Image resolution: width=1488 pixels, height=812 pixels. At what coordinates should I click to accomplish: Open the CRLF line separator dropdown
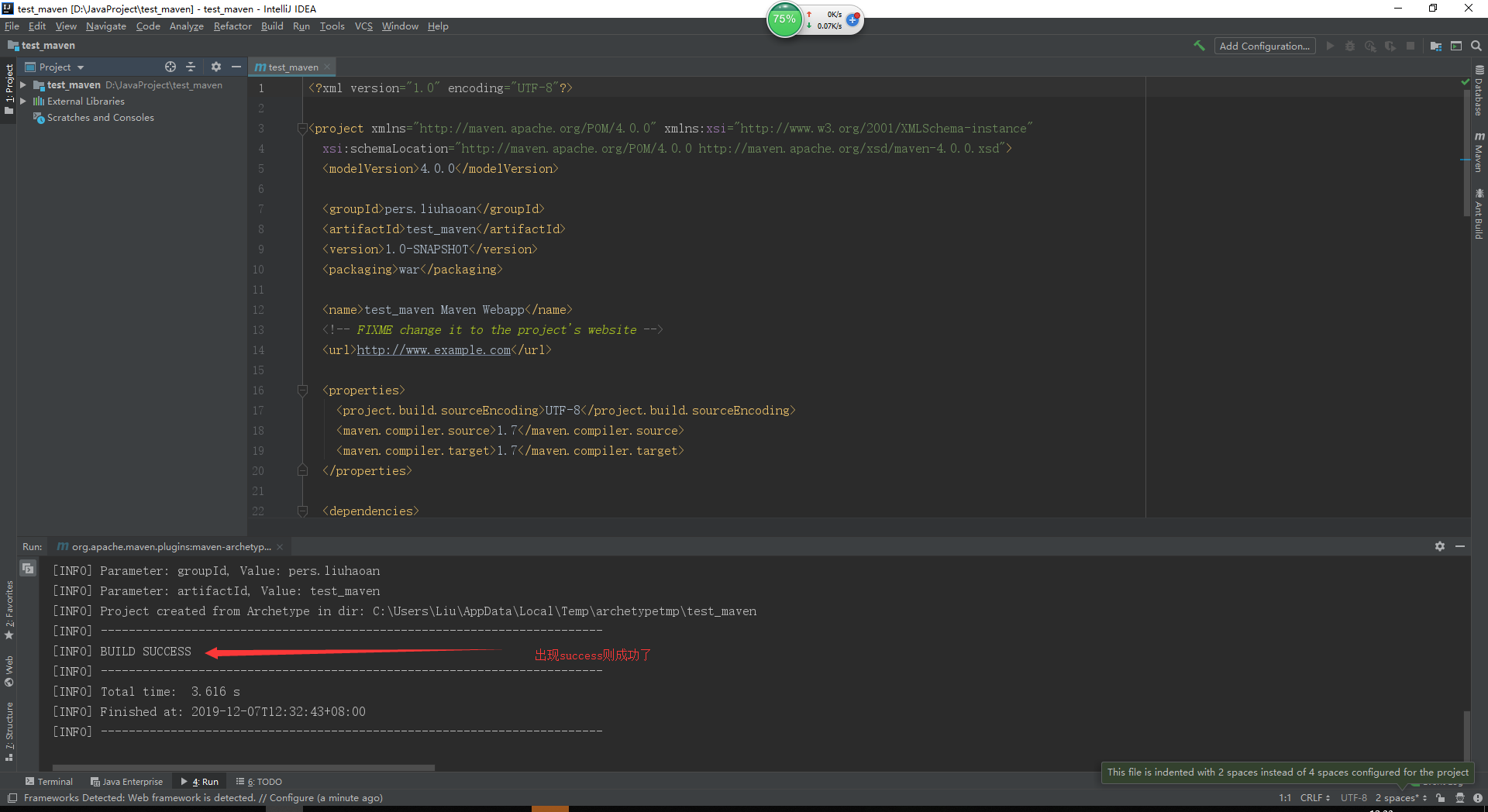(x=1315, y=798)
